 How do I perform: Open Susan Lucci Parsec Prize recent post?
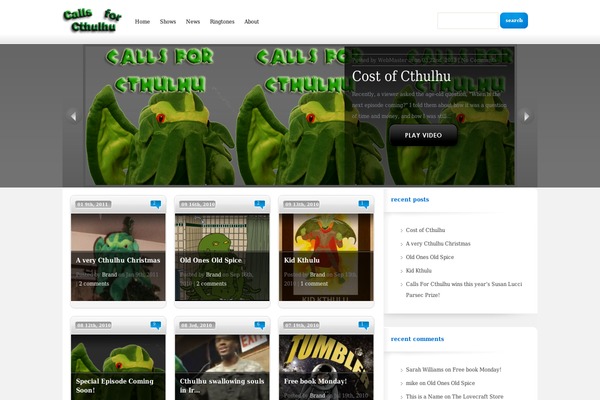[x=464, y=289]
